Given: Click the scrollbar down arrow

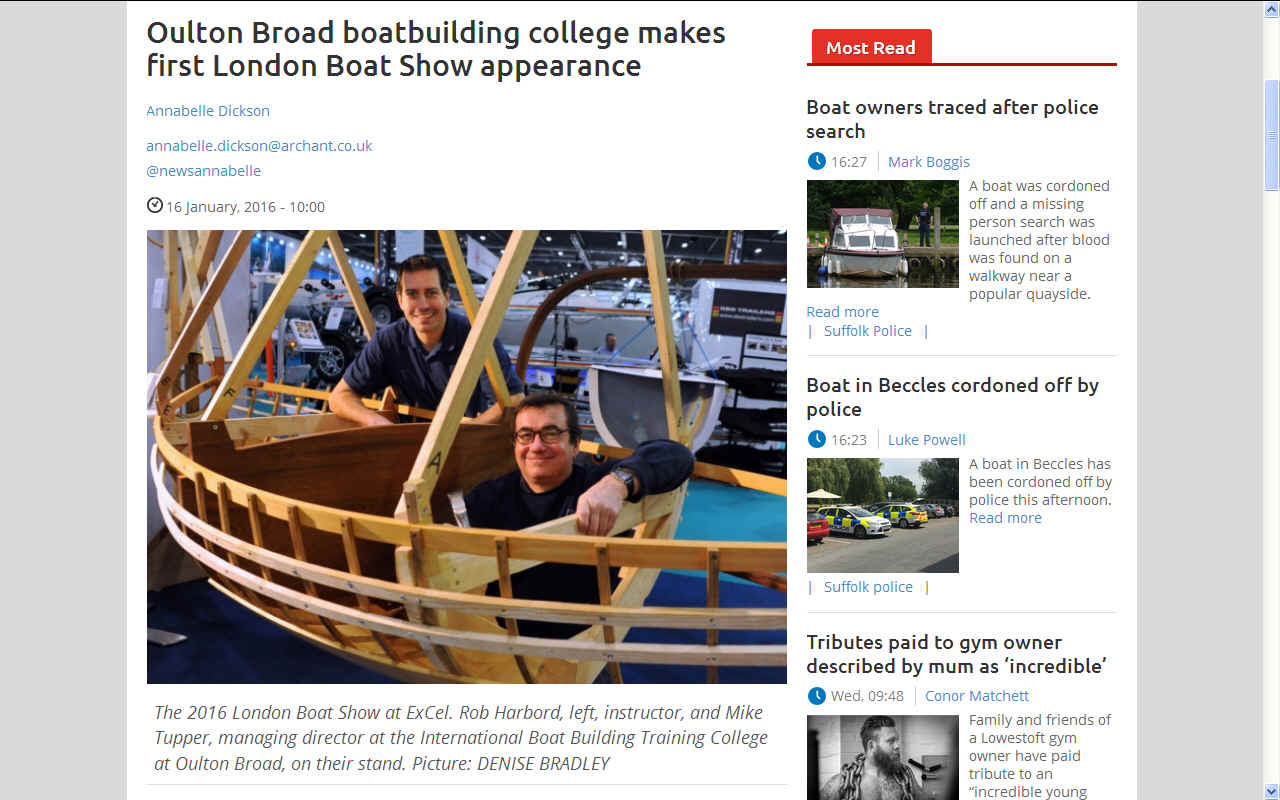Looking at the screenshot, I should tap(1271, 791).
